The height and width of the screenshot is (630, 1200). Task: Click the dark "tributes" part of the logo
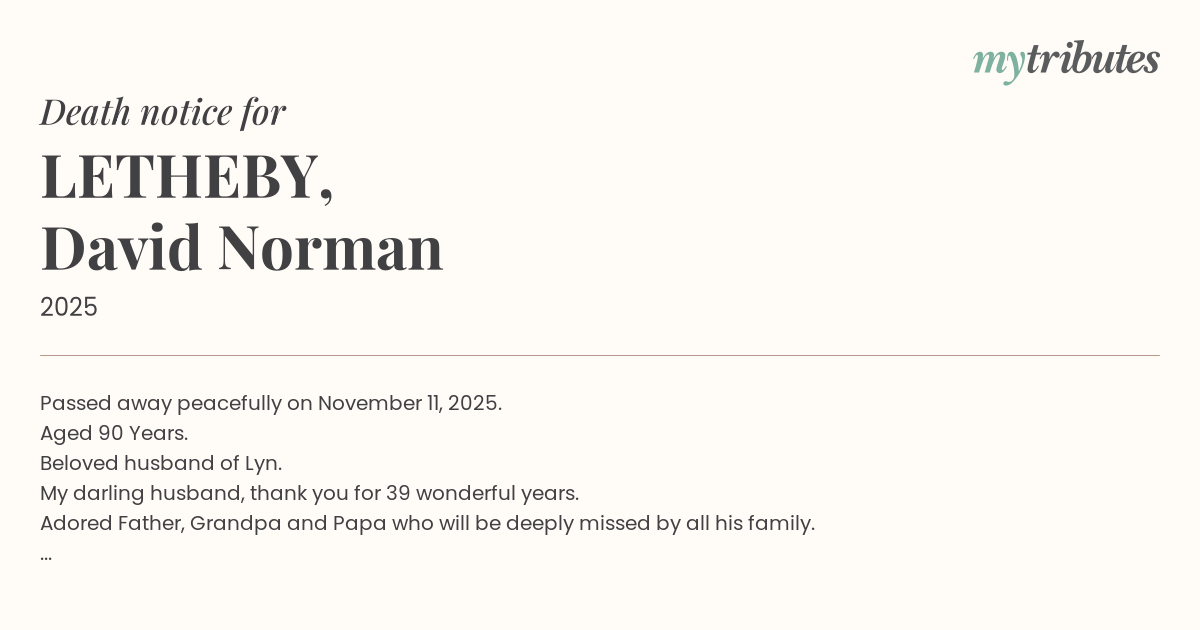click(1092, 60)
